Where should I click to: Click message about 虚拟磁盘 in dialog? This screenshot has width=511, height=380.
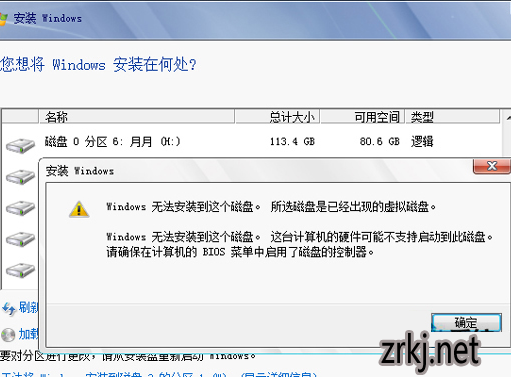tap(271, 207)
